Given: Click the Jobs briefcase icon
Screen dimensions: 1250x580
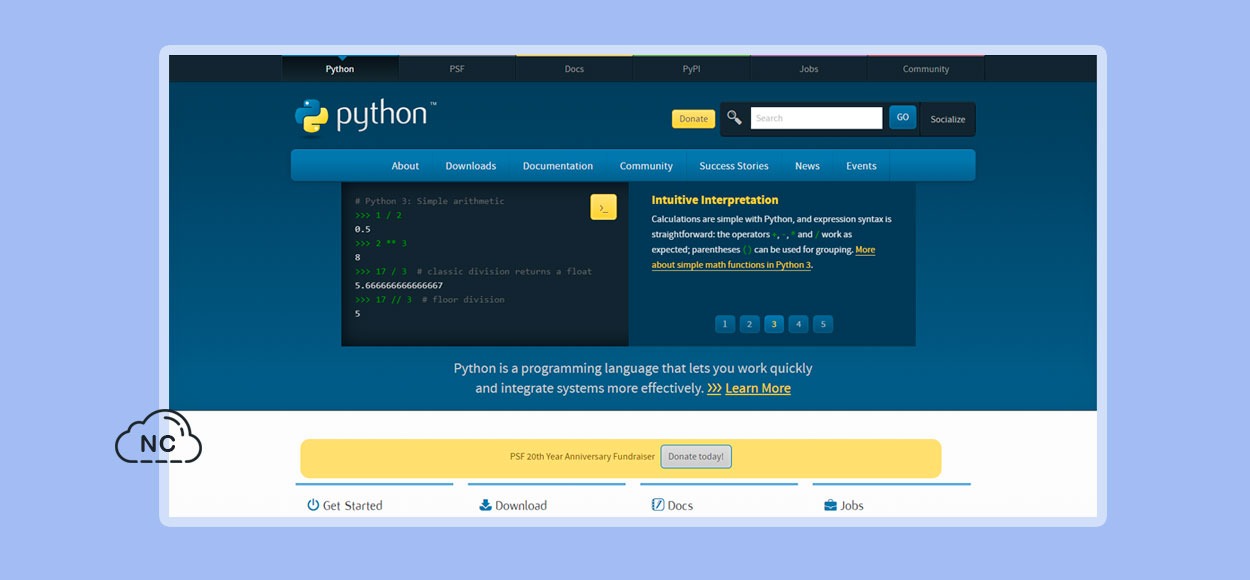Looking at the screenshot, I should coord(830,505).
